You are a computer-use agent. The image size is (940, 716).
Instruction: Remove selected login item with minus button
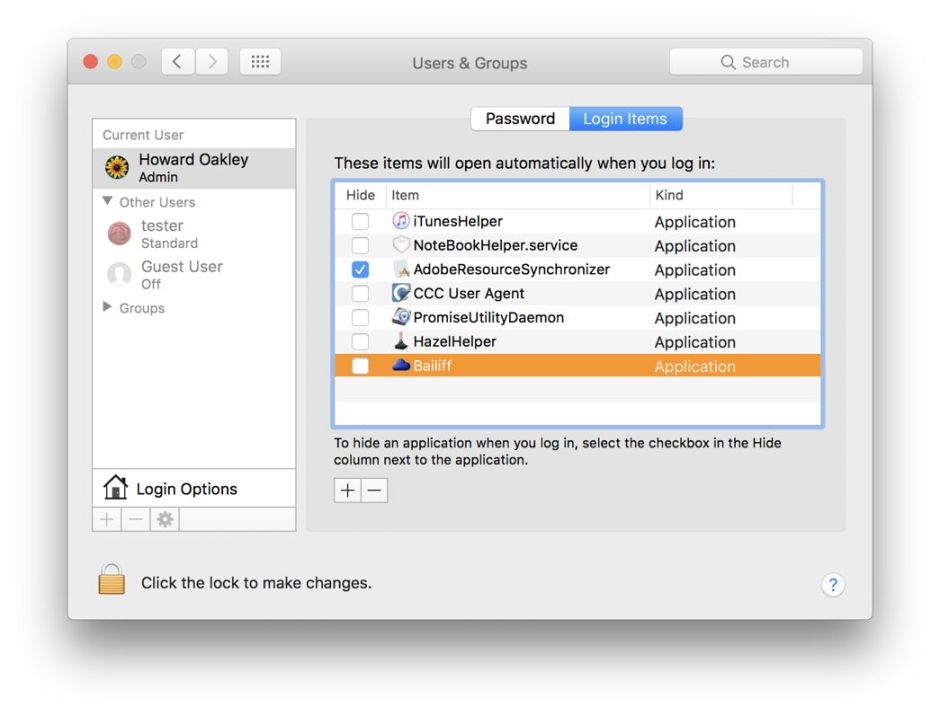click(374, 491)
